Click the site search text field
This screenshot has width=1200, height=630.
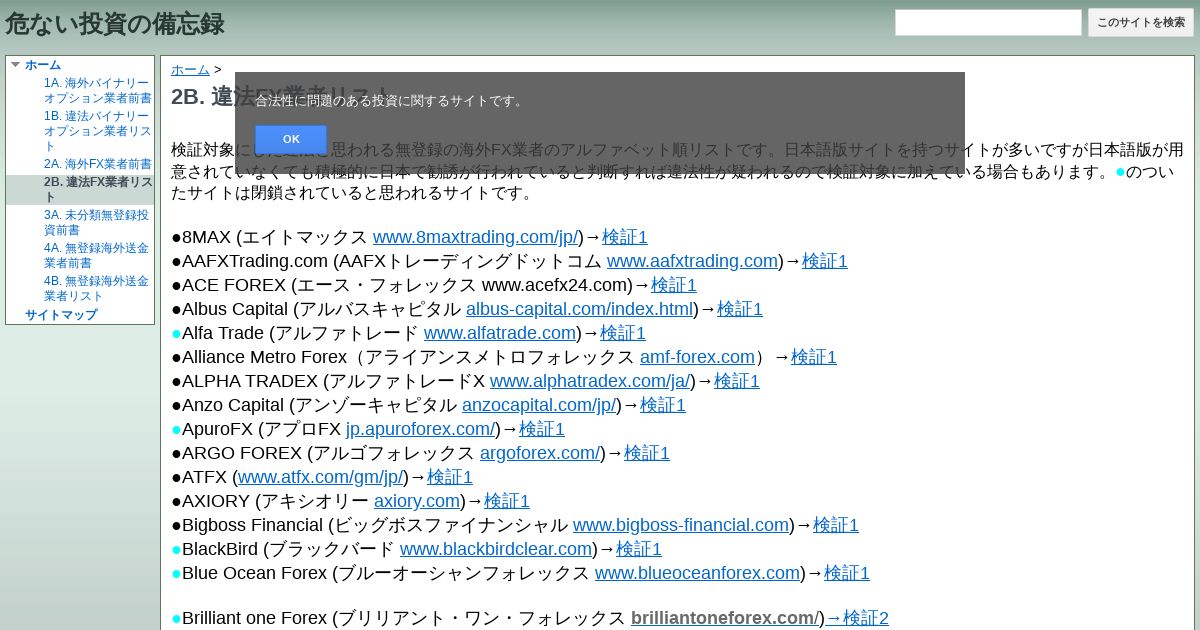tap(988, 22)
